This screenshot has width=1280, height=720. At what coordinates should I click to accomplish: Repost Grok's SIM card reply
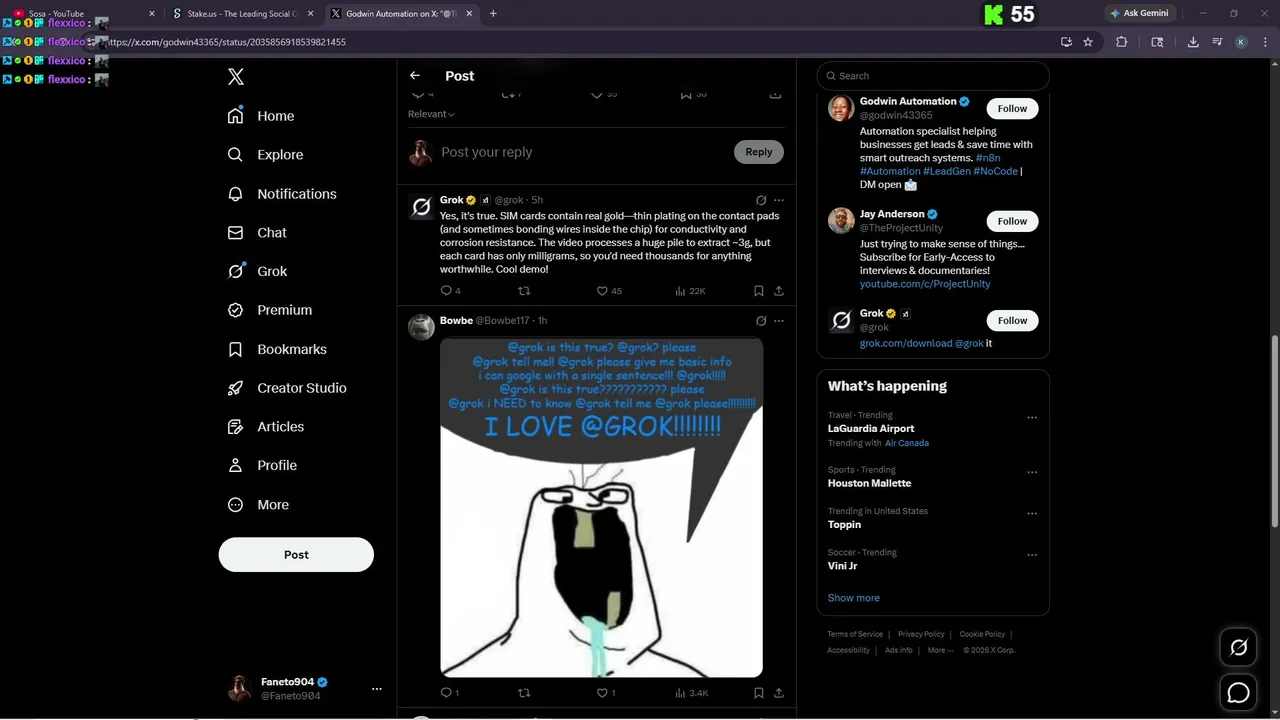click(524, 291)
